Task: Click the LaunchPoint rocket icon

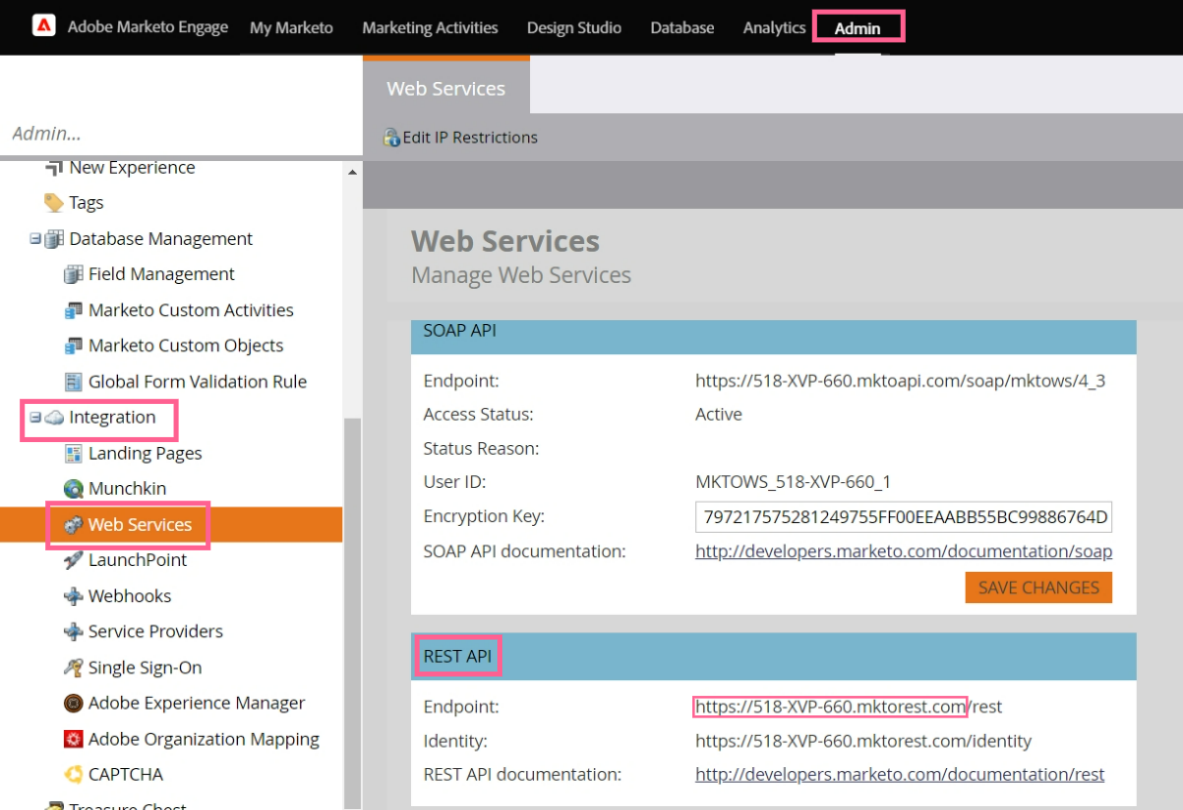Action: click(73, 560)
